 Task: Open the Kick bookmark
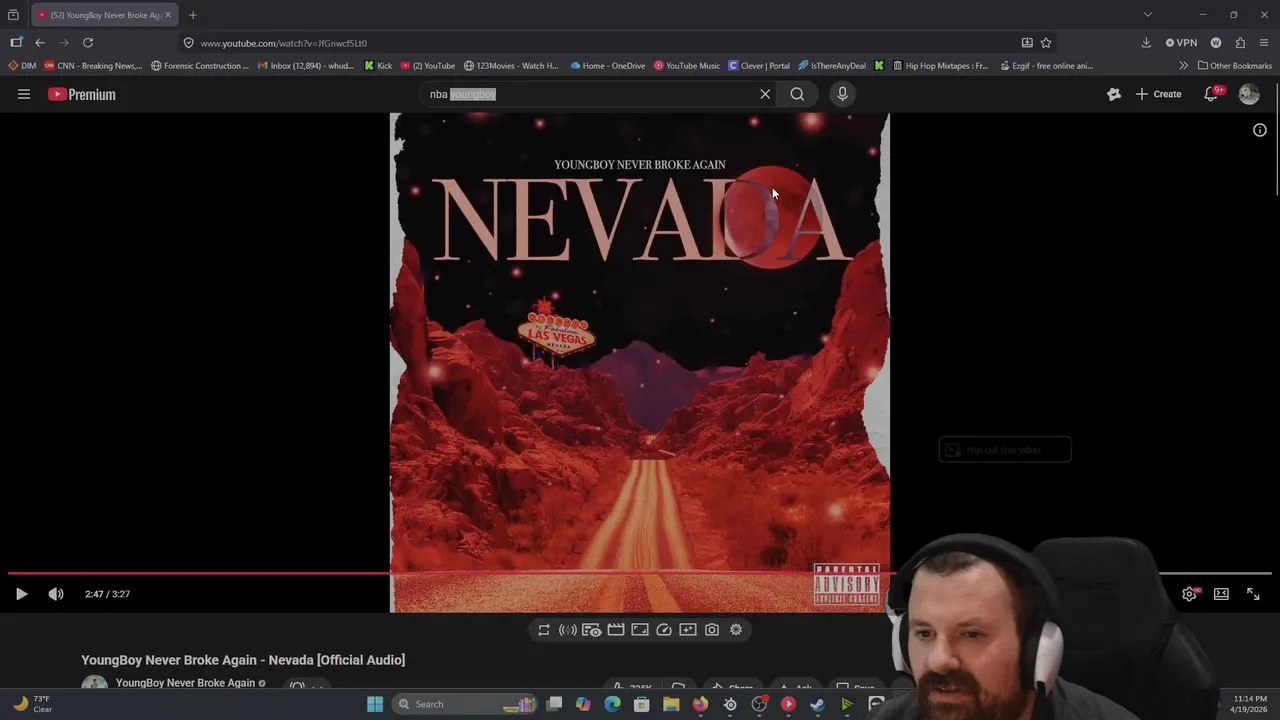pos(378,66)
